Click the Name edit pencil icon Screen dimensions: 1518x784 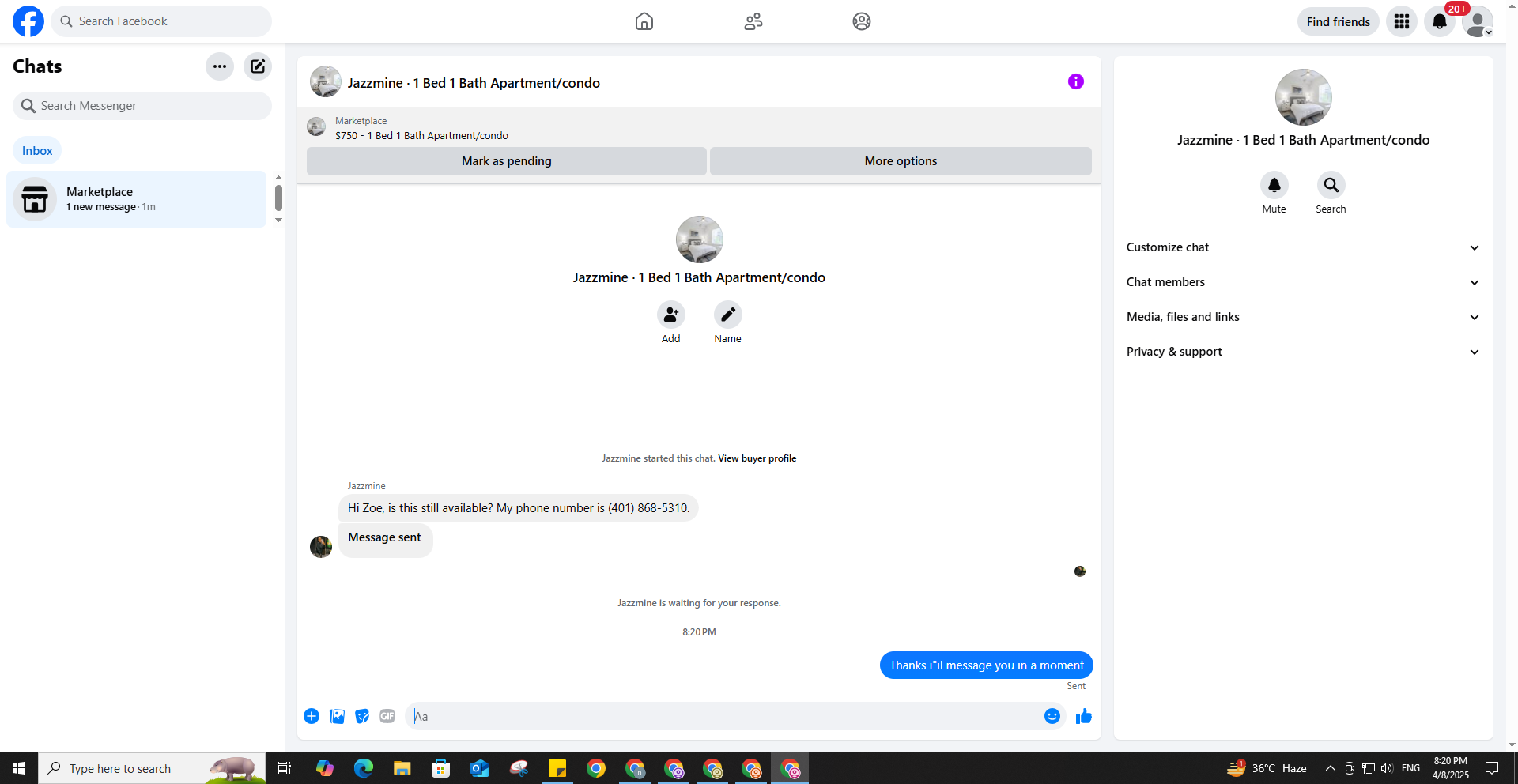click(727, 315)
